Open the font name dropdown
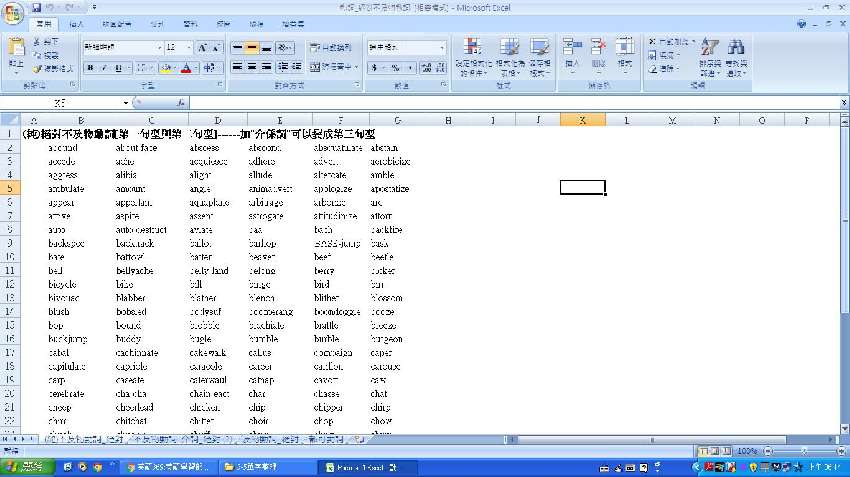Viewport: 850px width, 477px height. pyautogui.click(x=160, y=48)
